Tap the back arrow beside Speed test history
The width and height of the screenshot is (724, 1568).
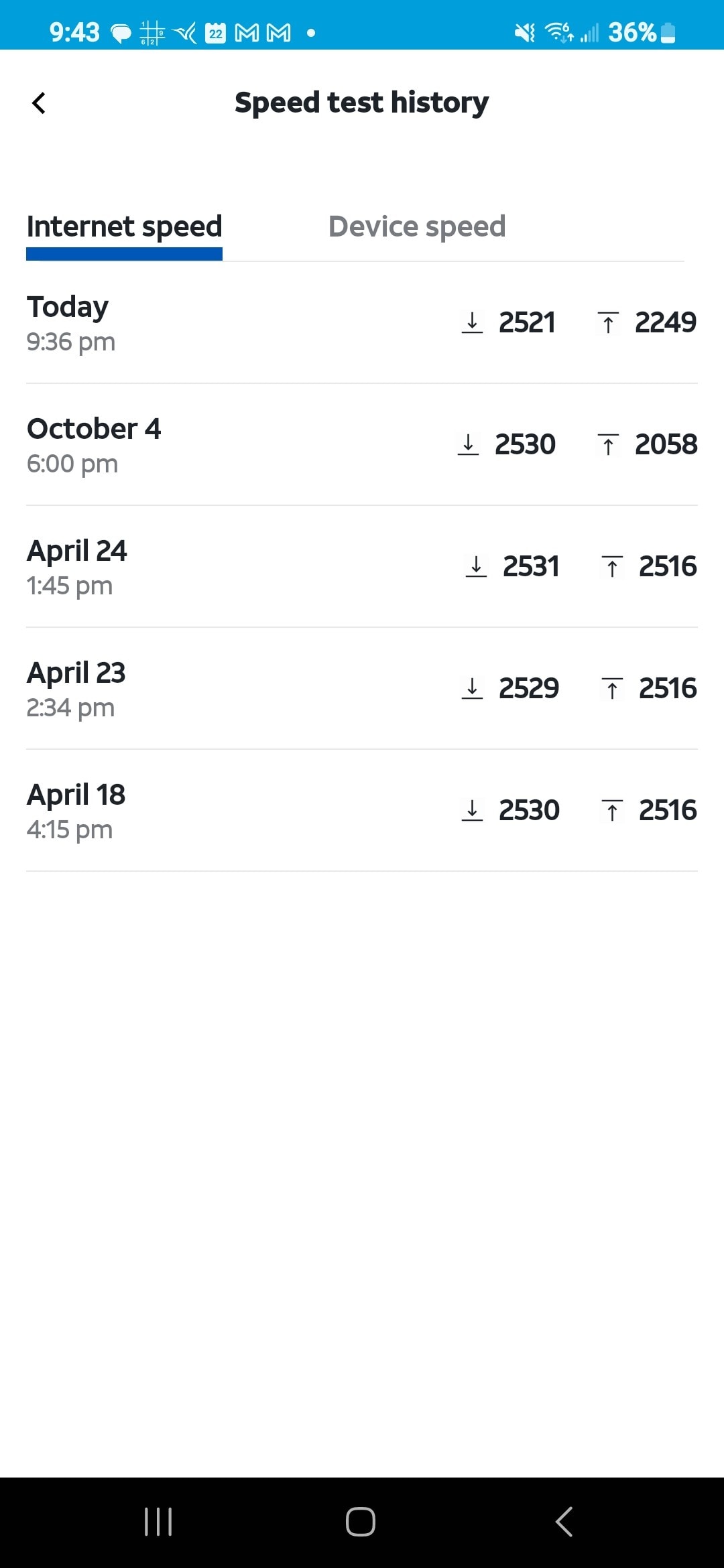[x=39, y=103]
